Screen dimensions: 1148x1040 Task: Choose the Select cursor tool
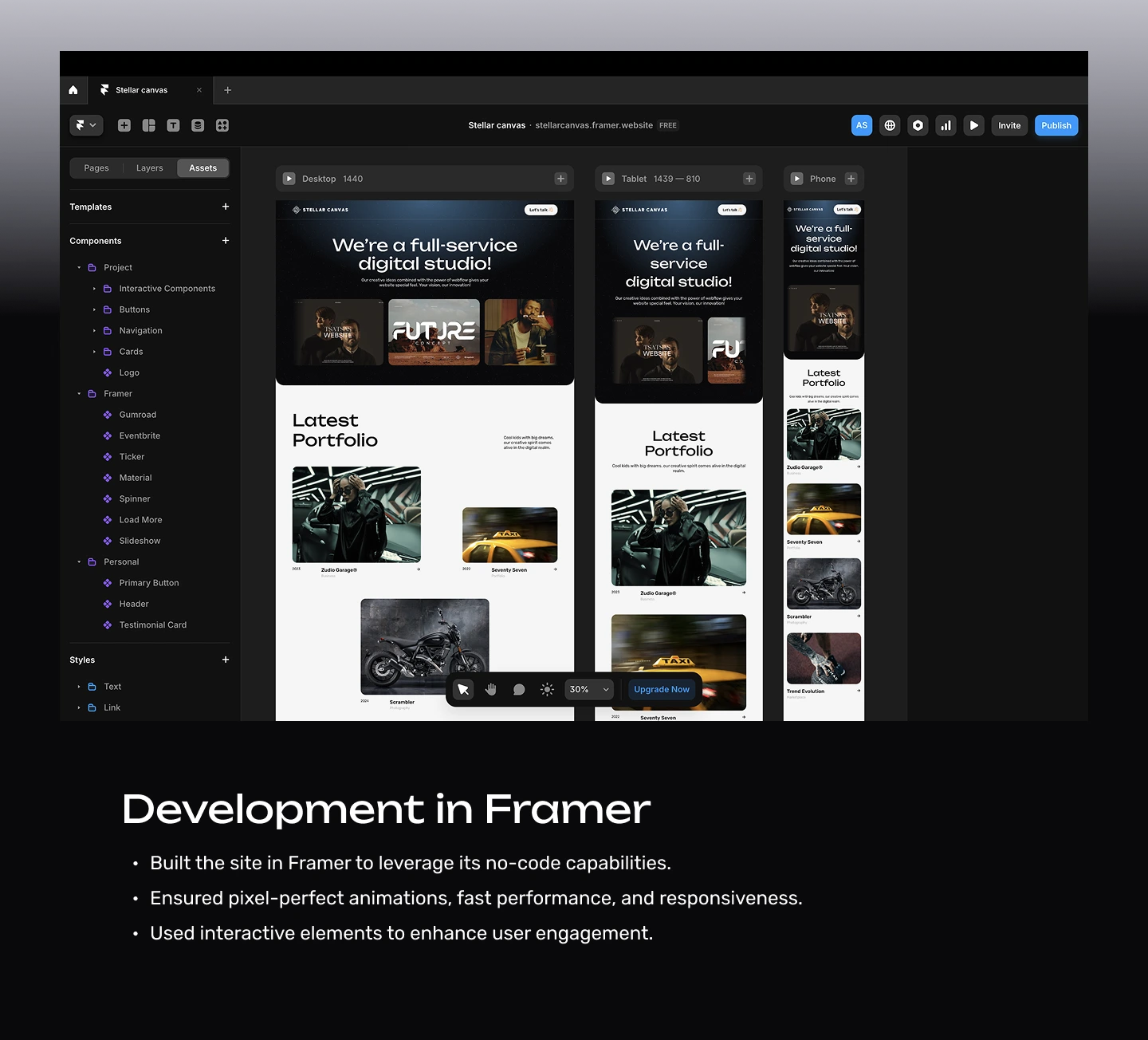463,689
